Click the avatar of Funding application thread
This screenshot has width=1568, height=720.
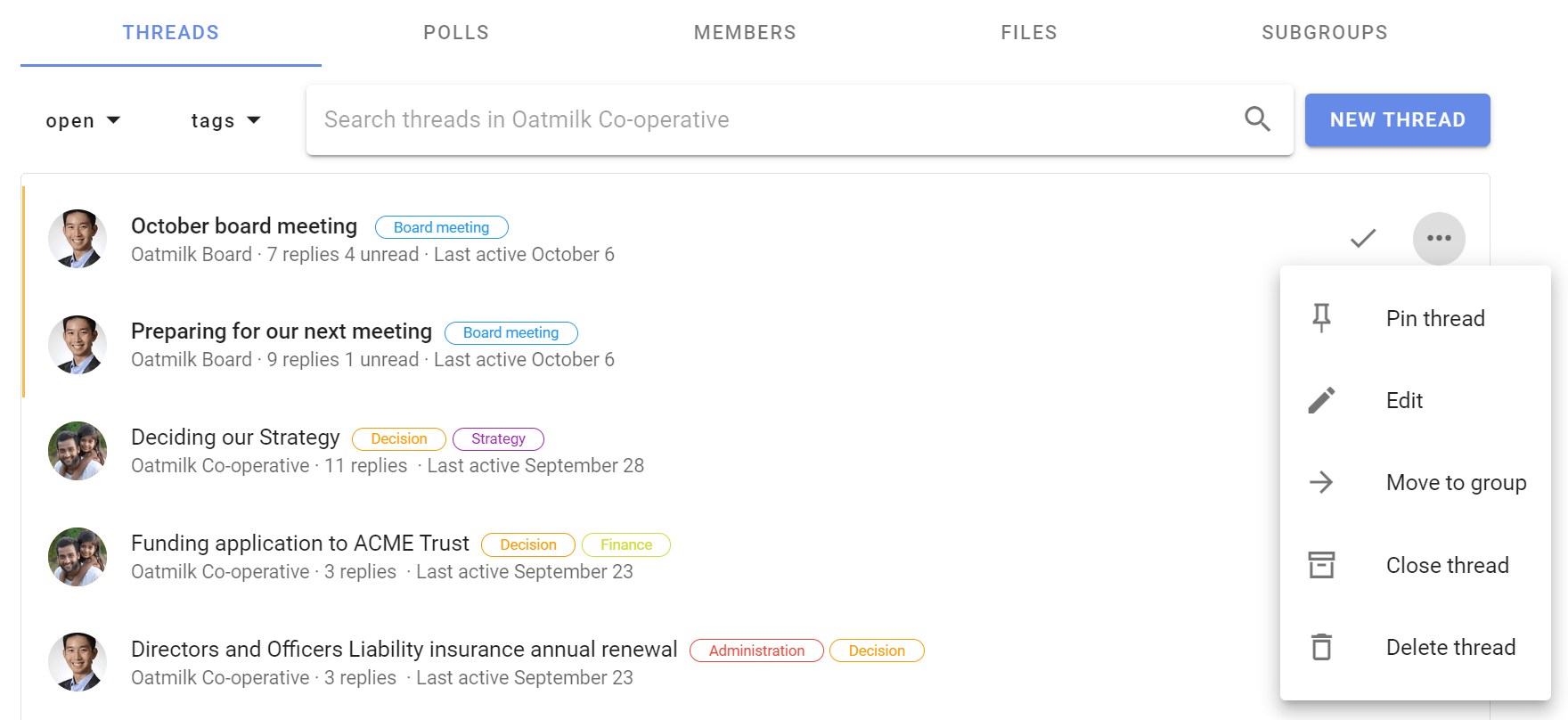[78, 557]
